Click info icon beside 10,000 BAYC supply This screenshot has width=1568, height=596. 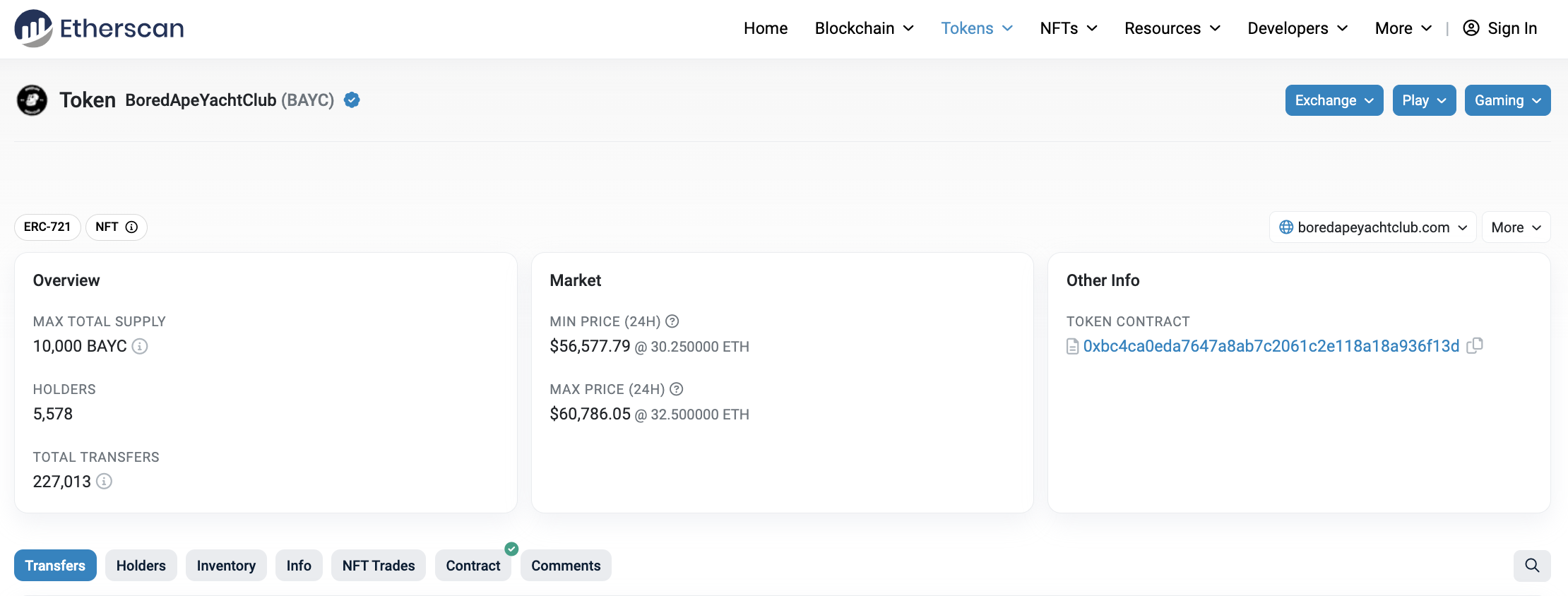tap(140, 346)
